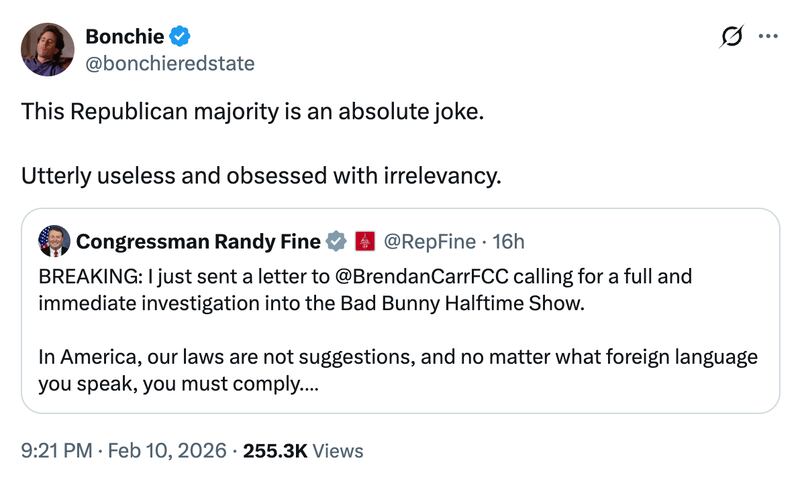Screen dimensions: 800x485
Task: Click Congressman Randy Fine's avatar
Action: click(54, 241)
